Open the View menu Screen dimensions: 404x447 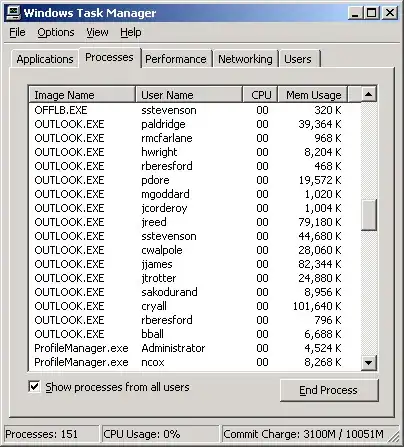point(97,32)
